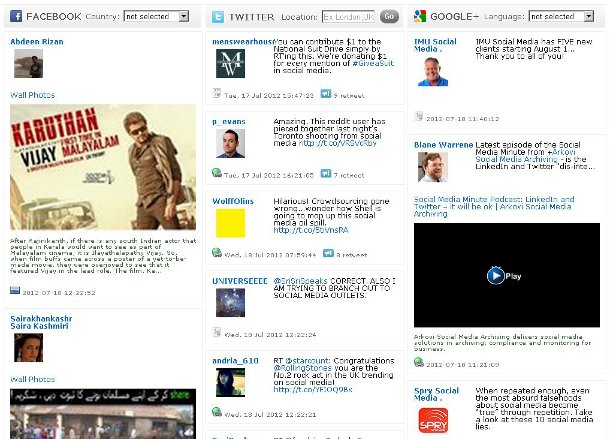This screenshot has height=439, width=610.
Task: Click the document icon beside Wed, 18 Jul 12:22:24
Action: coord(217,332)
